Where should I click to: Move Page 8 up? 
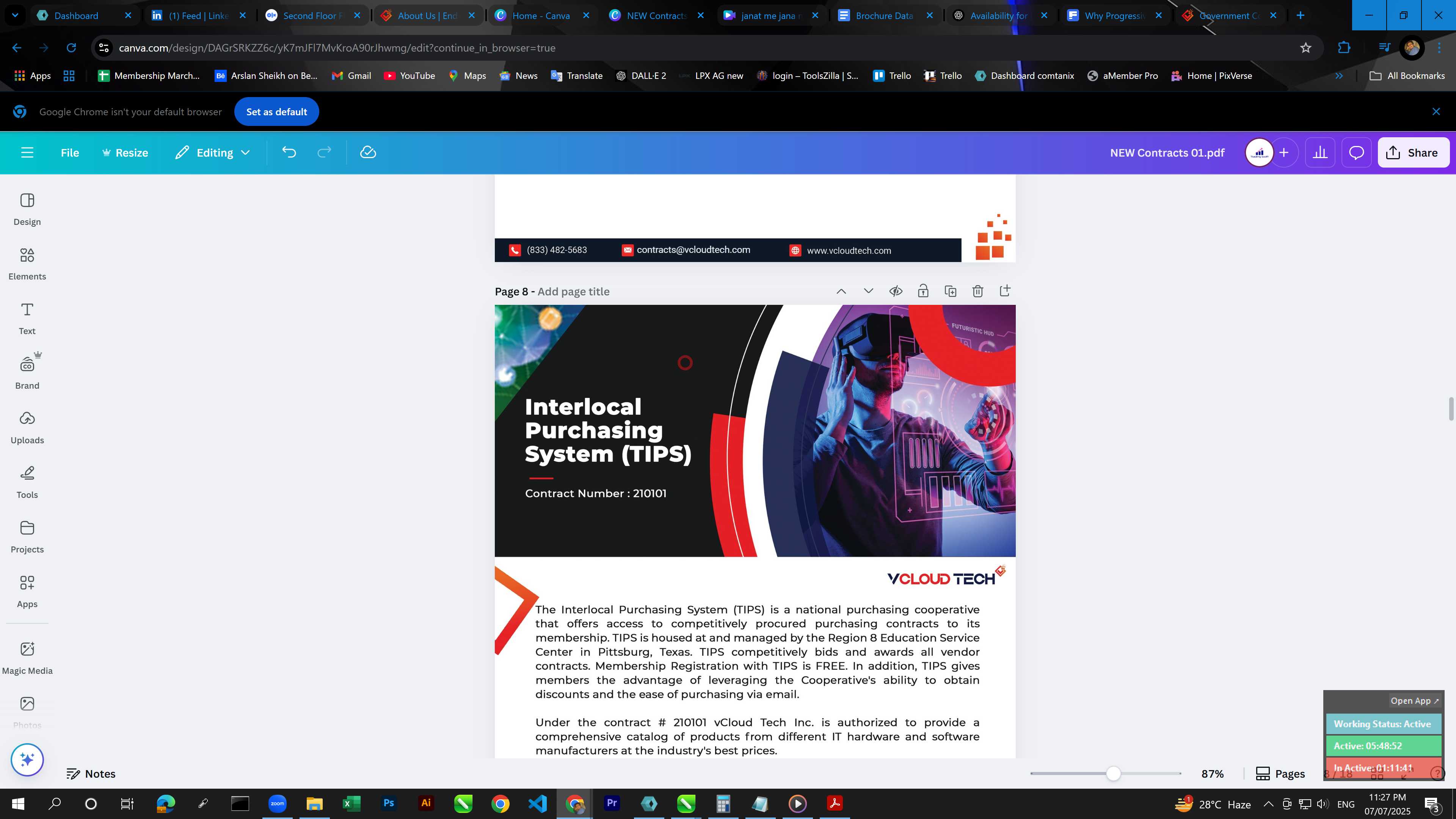click(x=841, y=292)
